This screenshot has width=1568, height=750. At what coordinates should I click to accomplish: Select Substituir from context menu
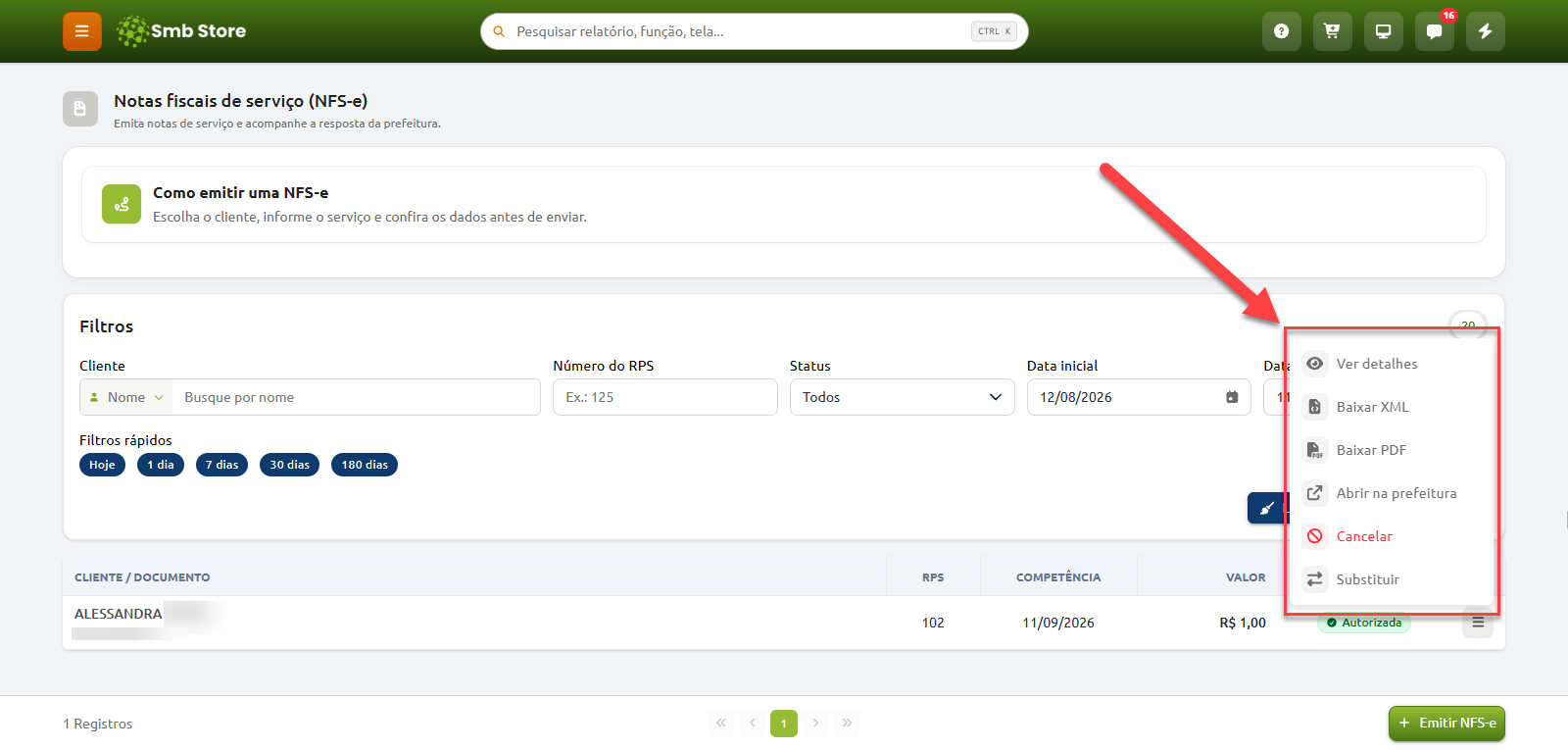1392,579
